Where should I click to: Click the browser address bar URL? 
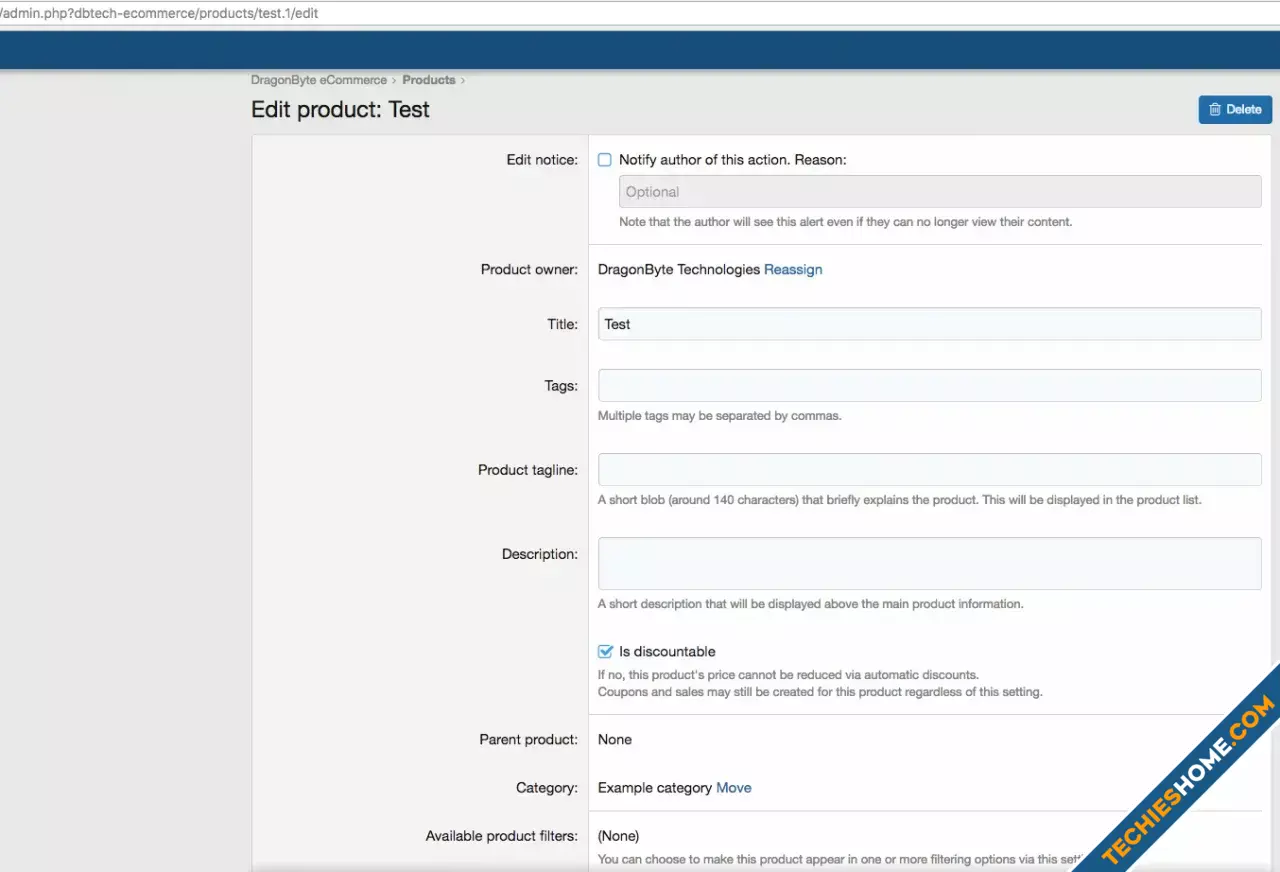coord(160,14)
